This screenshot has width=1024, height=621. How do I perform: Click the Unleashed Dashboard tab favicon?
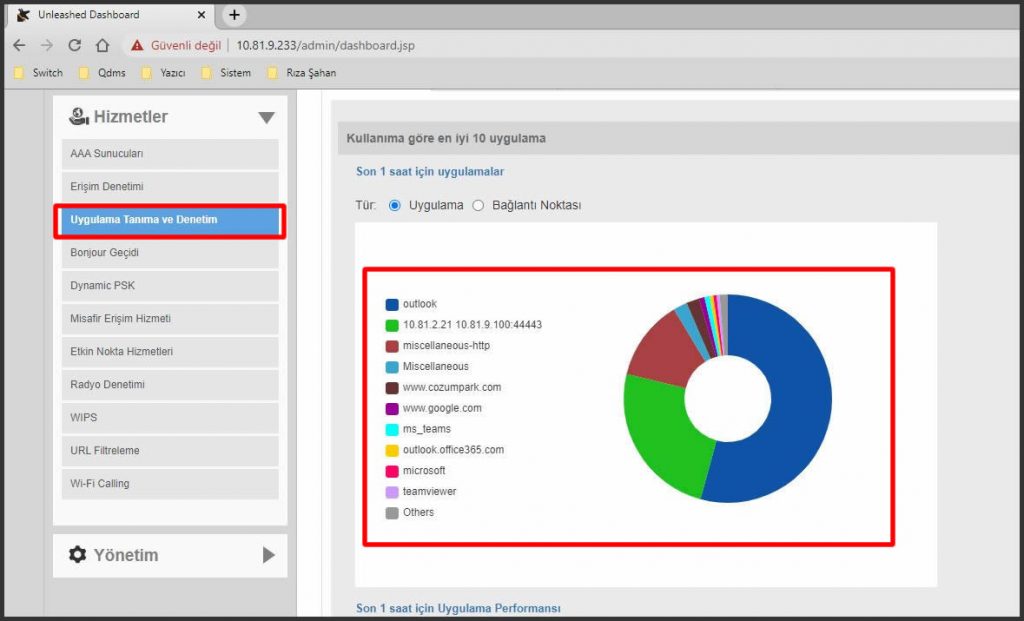pyautogui.click(x=24, y=14)
